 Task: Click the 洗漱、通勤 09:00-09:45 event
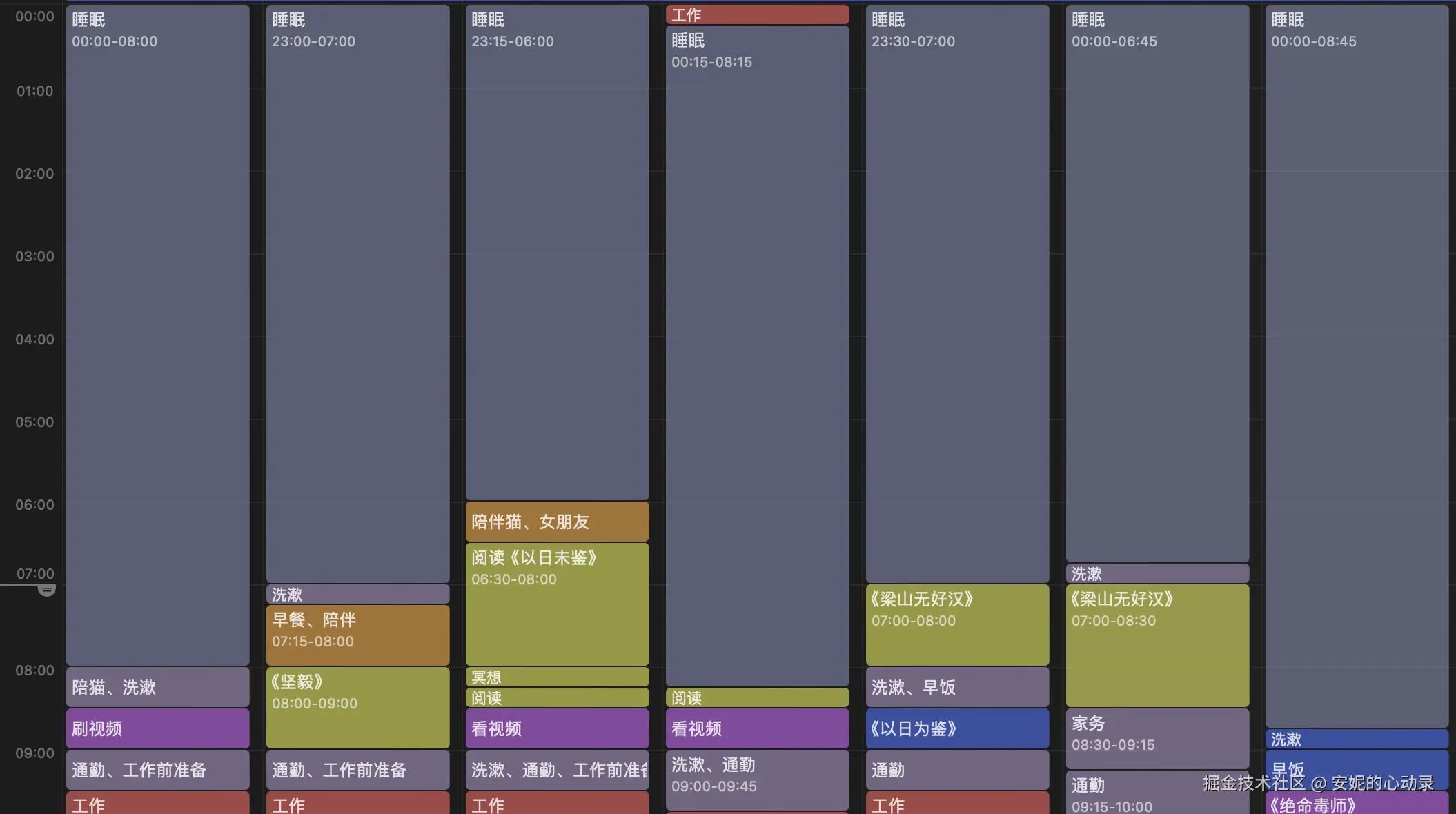click(757, 780)
